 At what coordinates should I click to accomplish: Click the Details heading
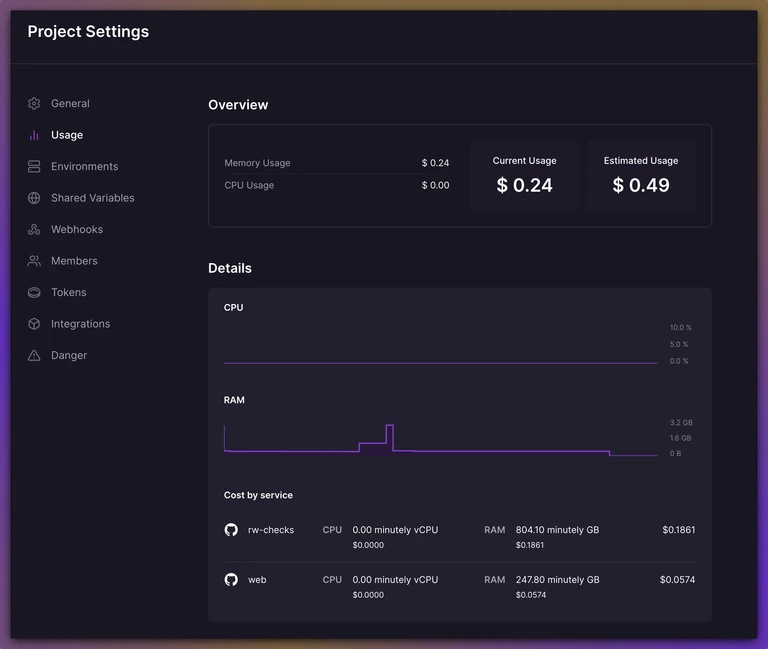[230, 268]
